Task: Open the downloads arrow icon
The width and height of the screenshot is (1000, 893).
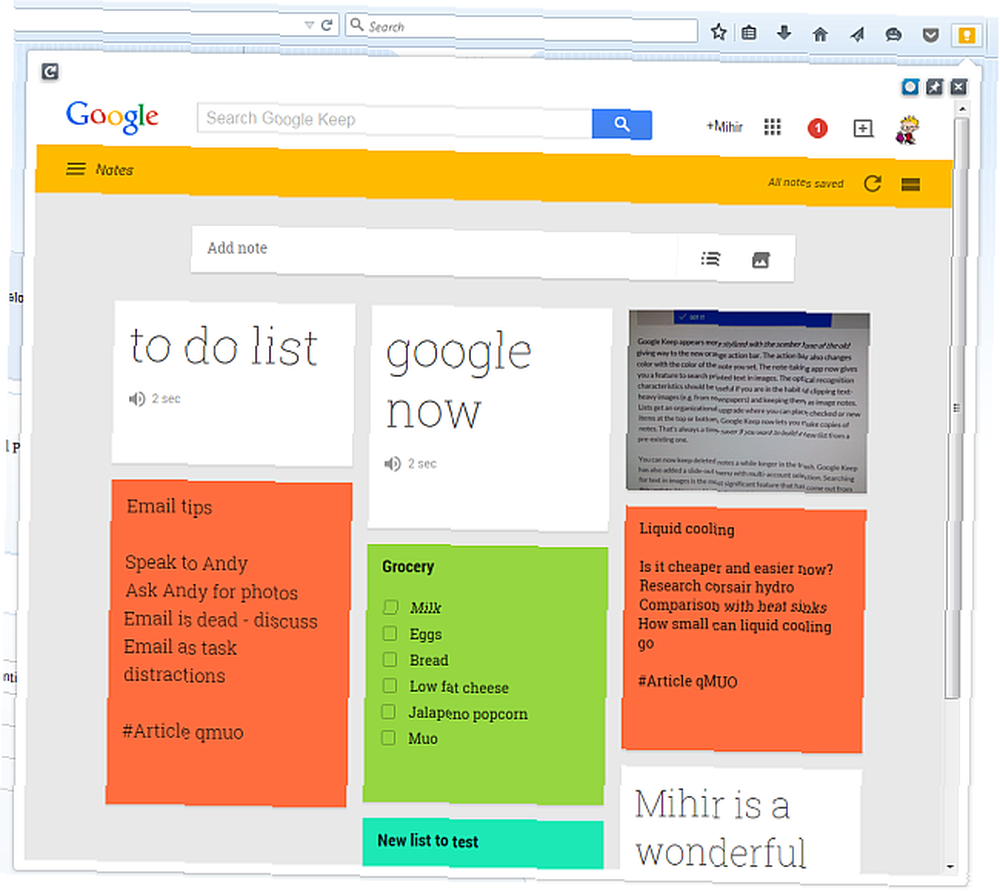Action: 784,33
